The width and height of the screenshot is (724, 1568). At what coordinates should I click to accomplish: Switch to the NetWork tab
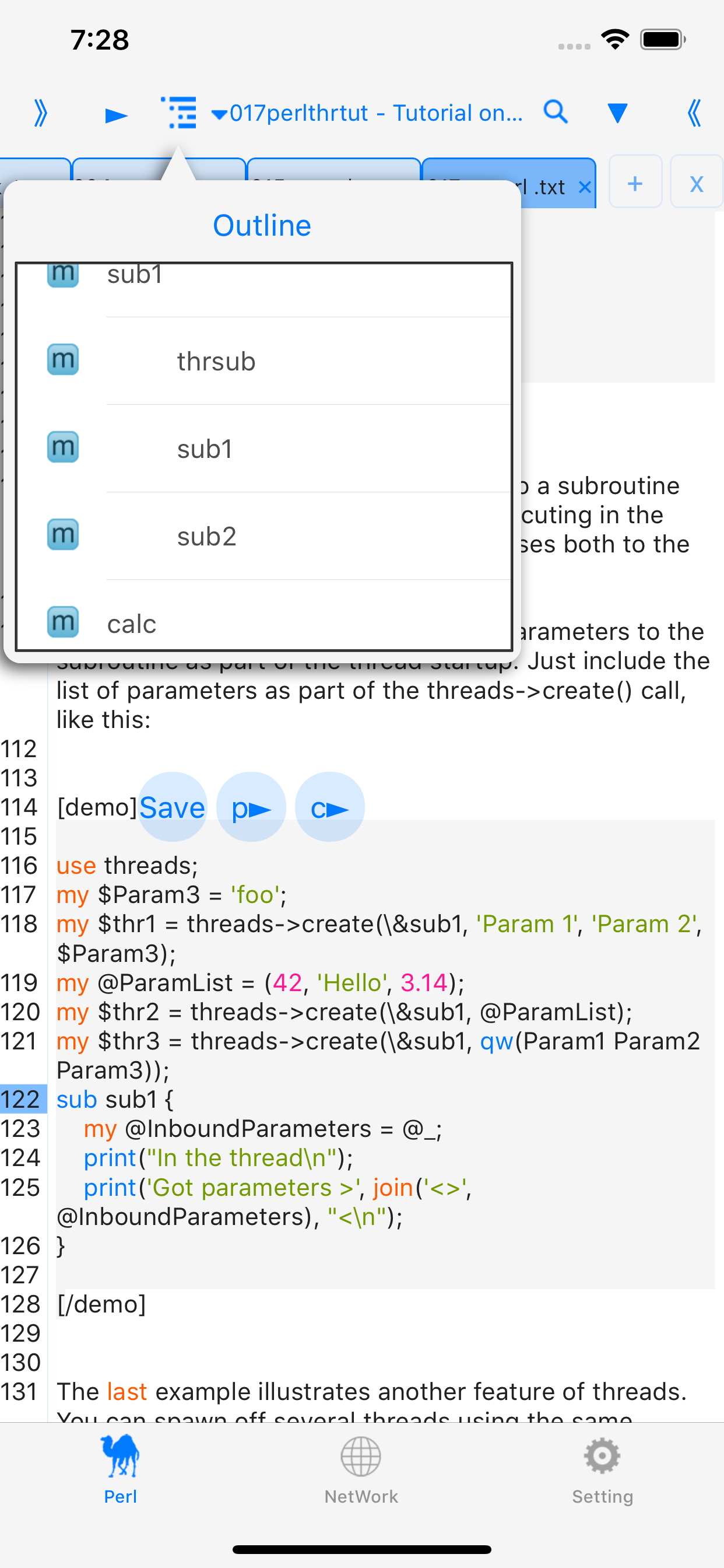click(361, 1469)
